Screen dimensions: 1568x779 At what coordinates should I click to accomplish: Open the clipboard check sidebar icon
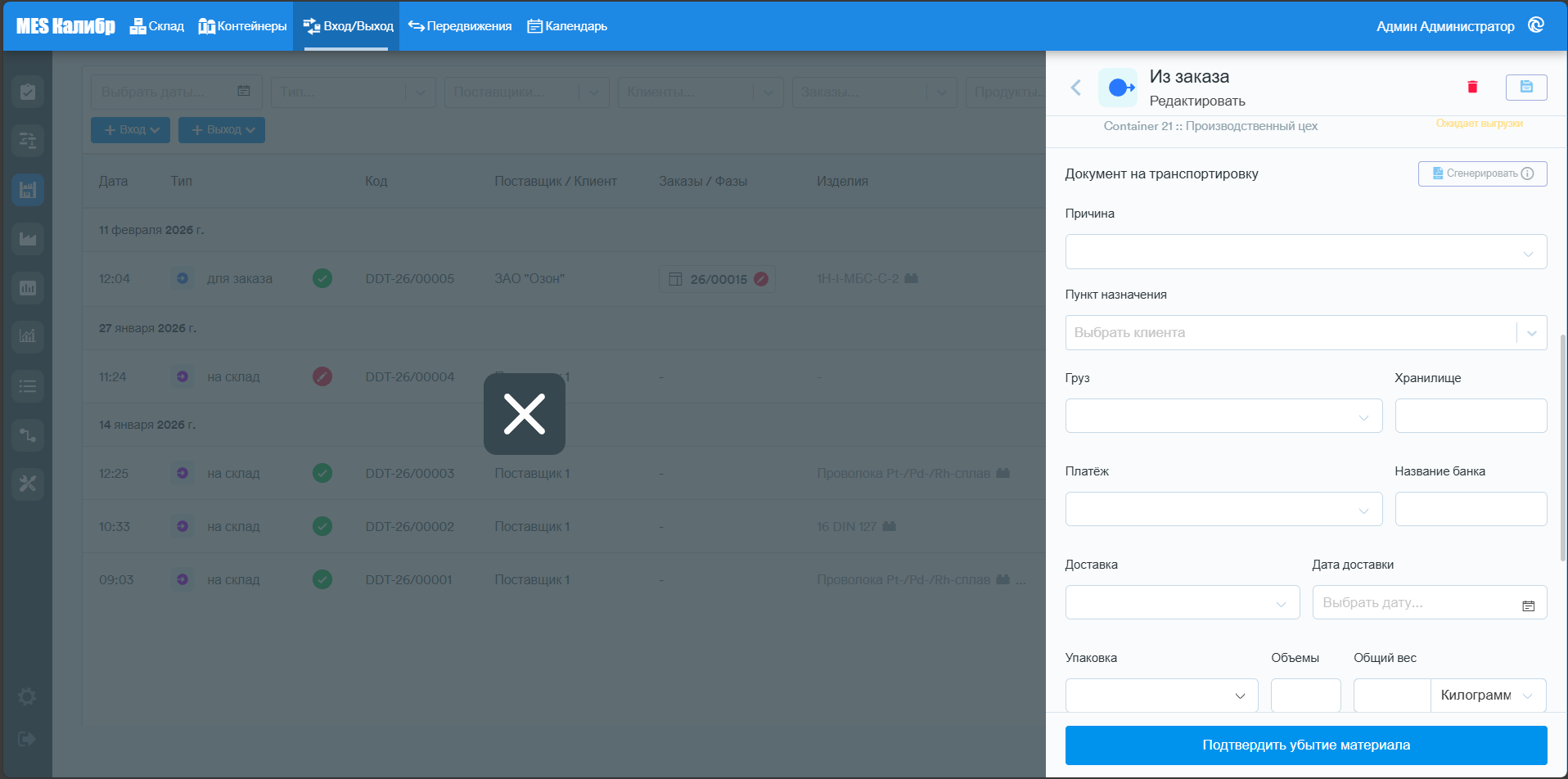tap(28, 92)
